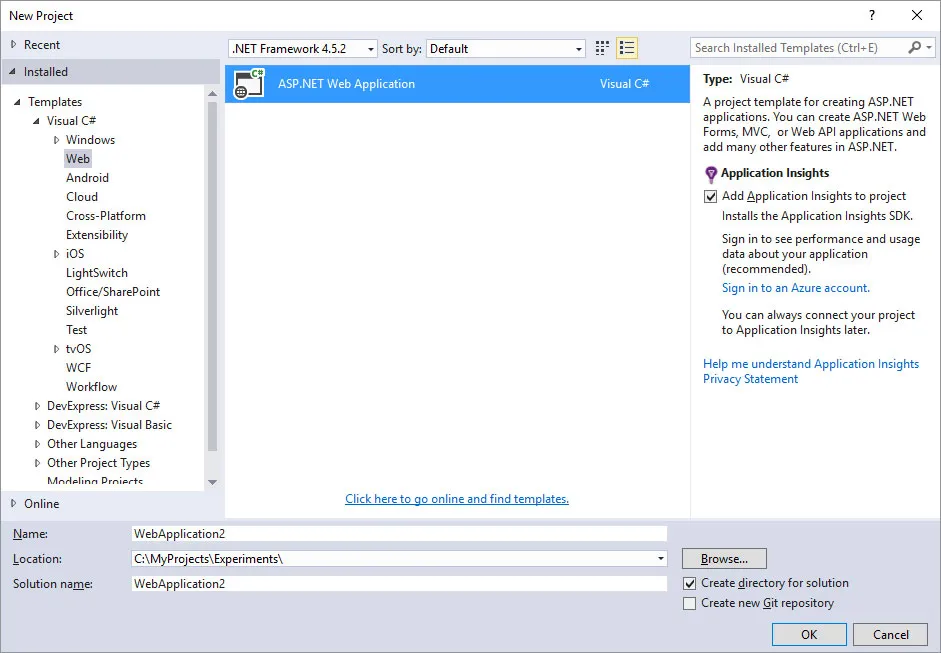Open the help question mark button
The width and height of the screenshot is (941, 653).
[x=872, y=16]
